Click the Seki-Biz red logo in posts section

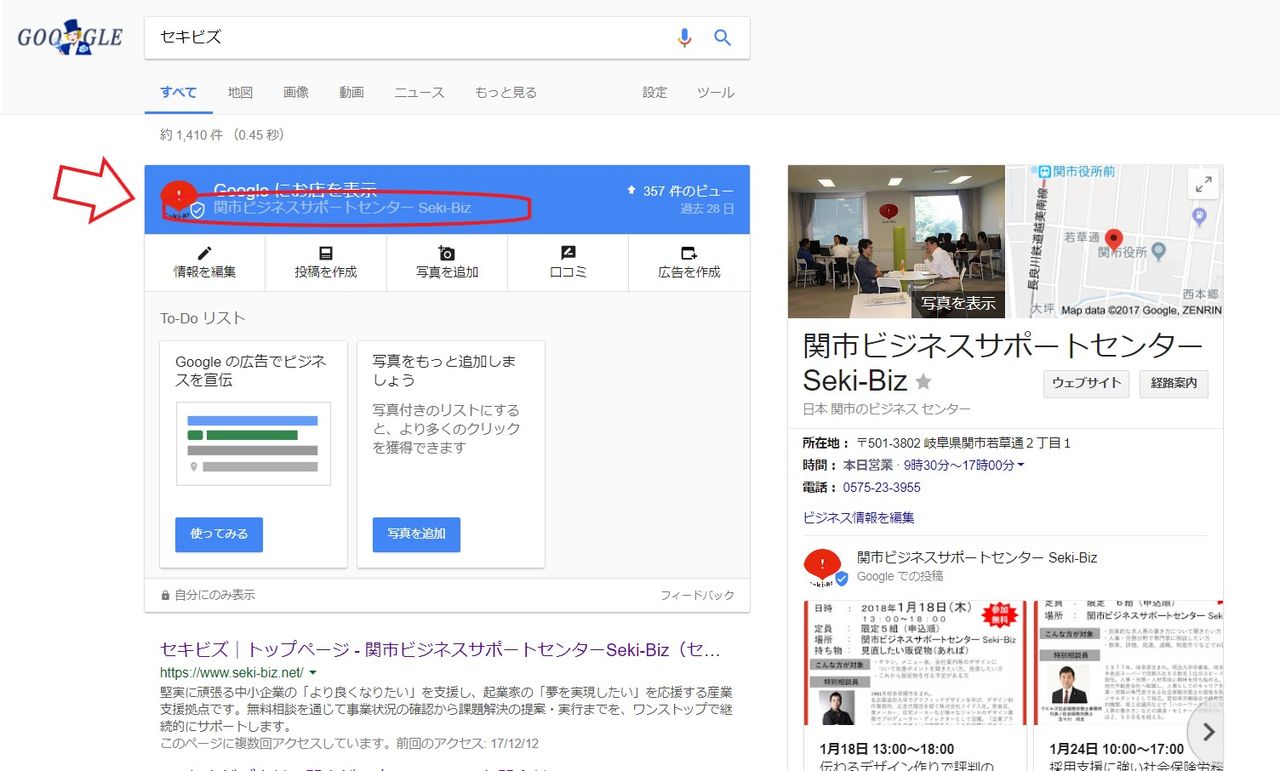825,567
